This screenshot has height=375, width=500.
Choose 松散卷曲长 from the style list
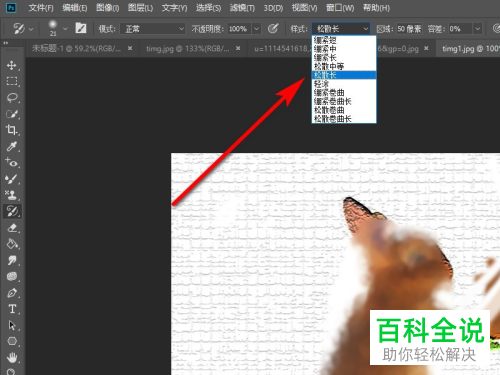[x=344, y=118]
